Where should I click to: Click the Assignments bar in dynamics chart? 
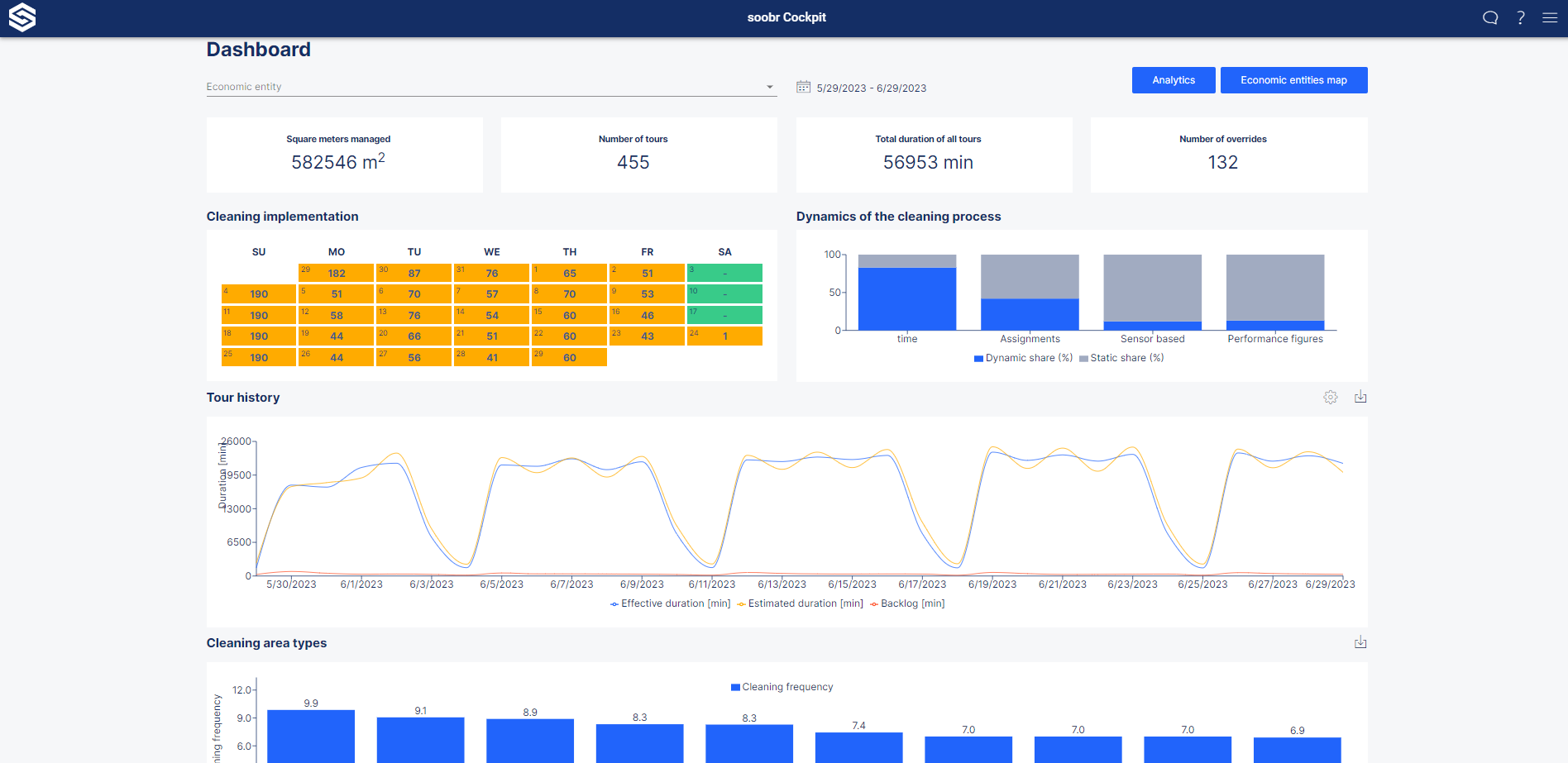[1030, 314]
